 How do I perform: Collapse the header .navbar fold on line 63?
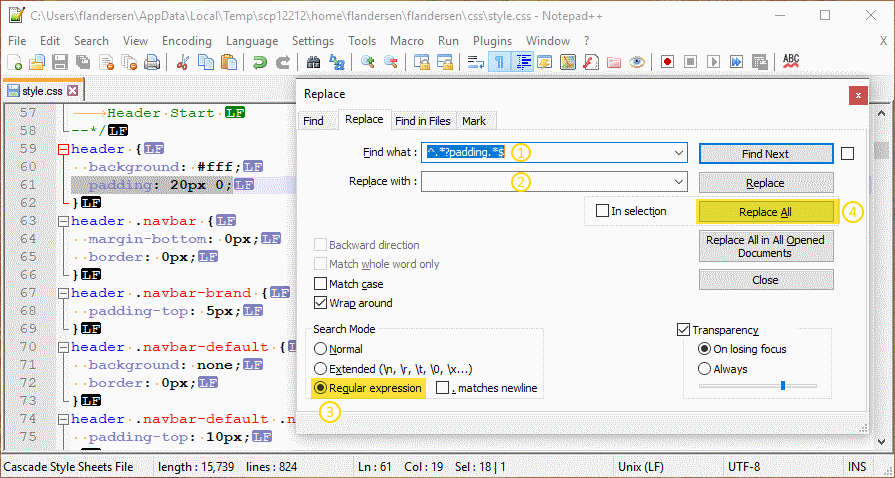63,221
